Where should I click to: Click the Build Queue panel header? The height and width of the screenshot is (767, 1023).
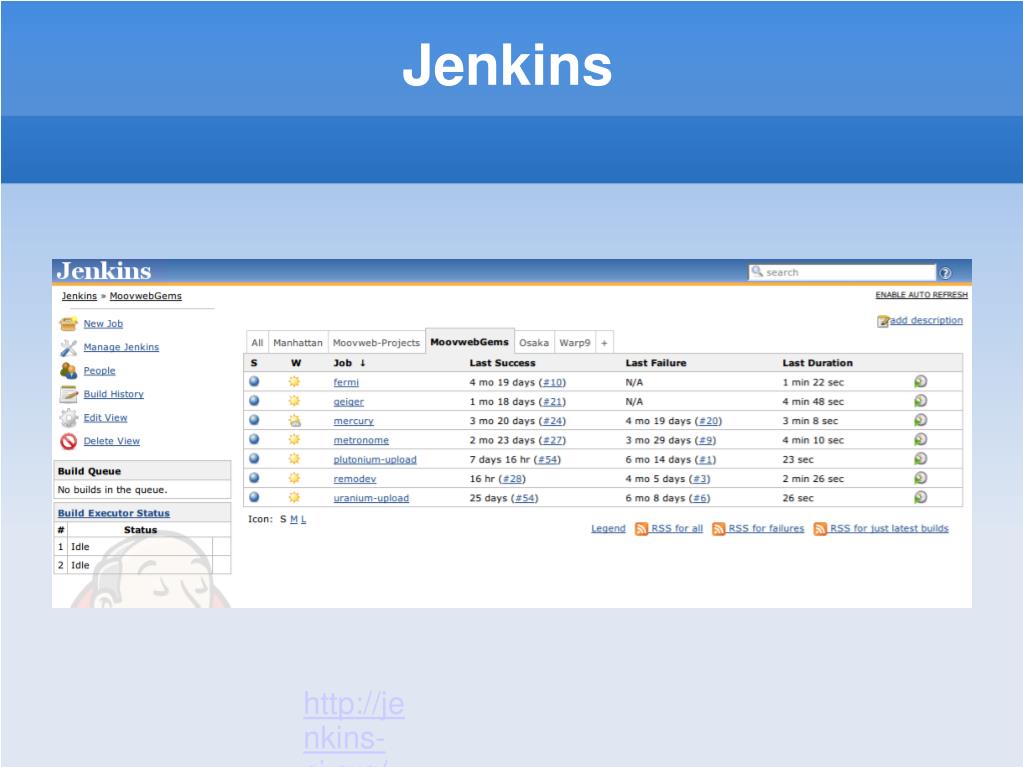pos(142,471)
